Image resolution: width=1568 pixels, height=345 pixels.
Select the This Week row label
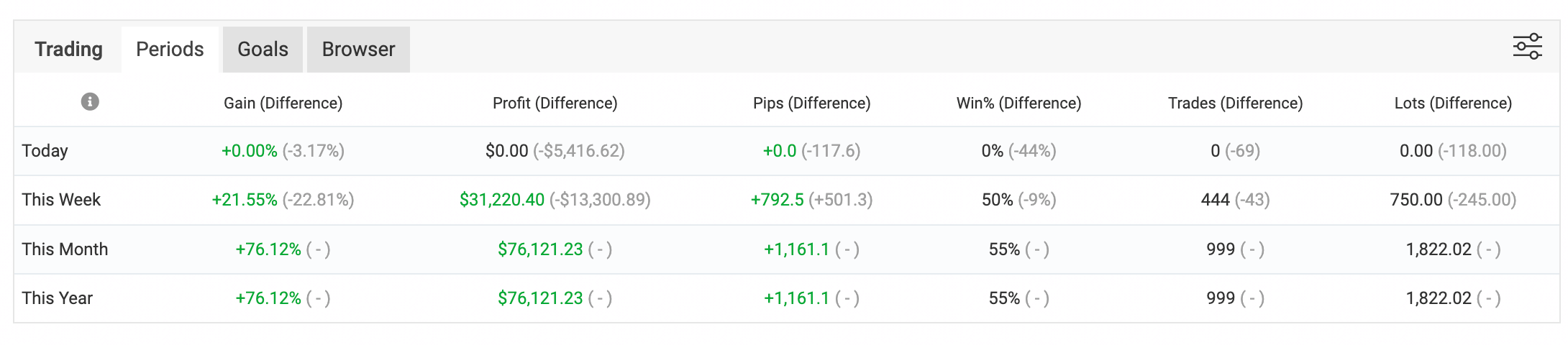click(61, 200)
